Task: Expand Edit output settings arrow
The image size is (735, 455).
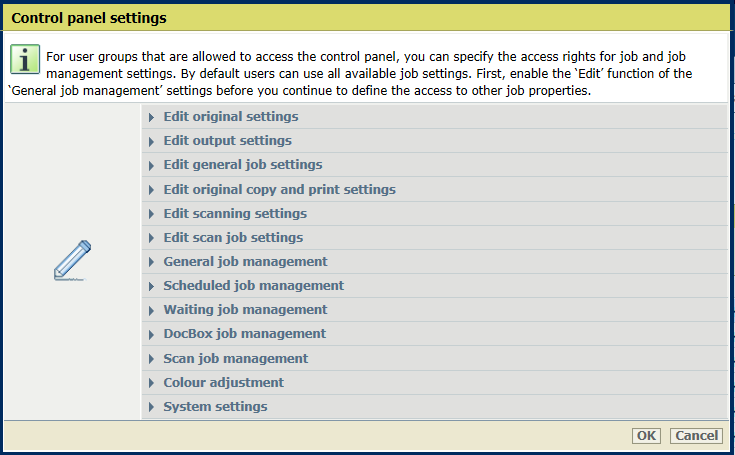Action: (151, 141)
